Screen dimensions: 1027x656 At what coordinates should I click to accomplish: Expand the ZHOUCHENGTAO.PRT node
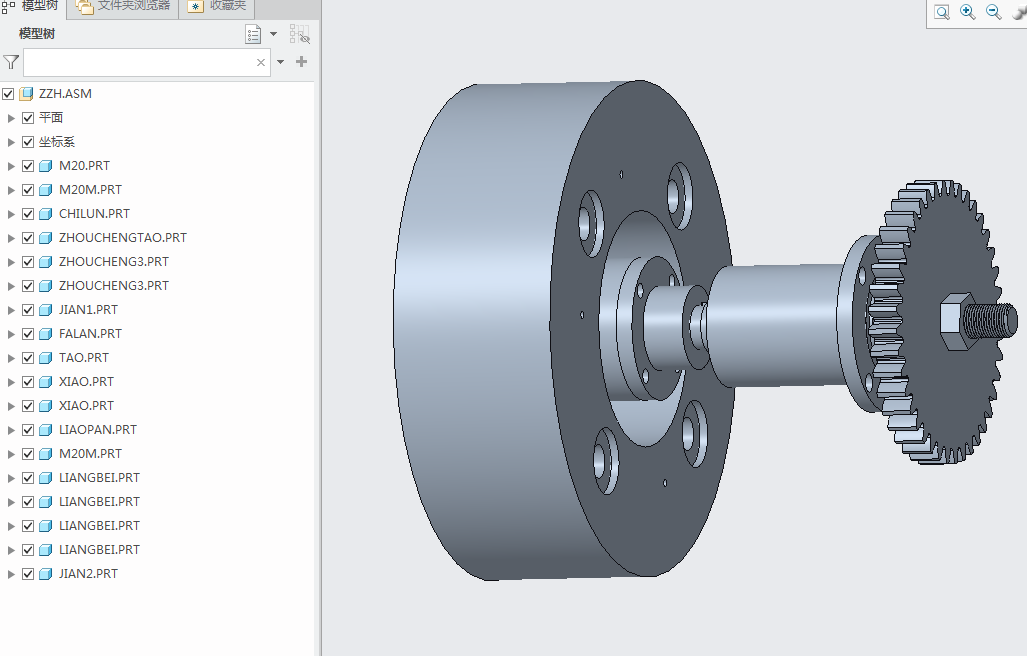[x=10, y=238]
